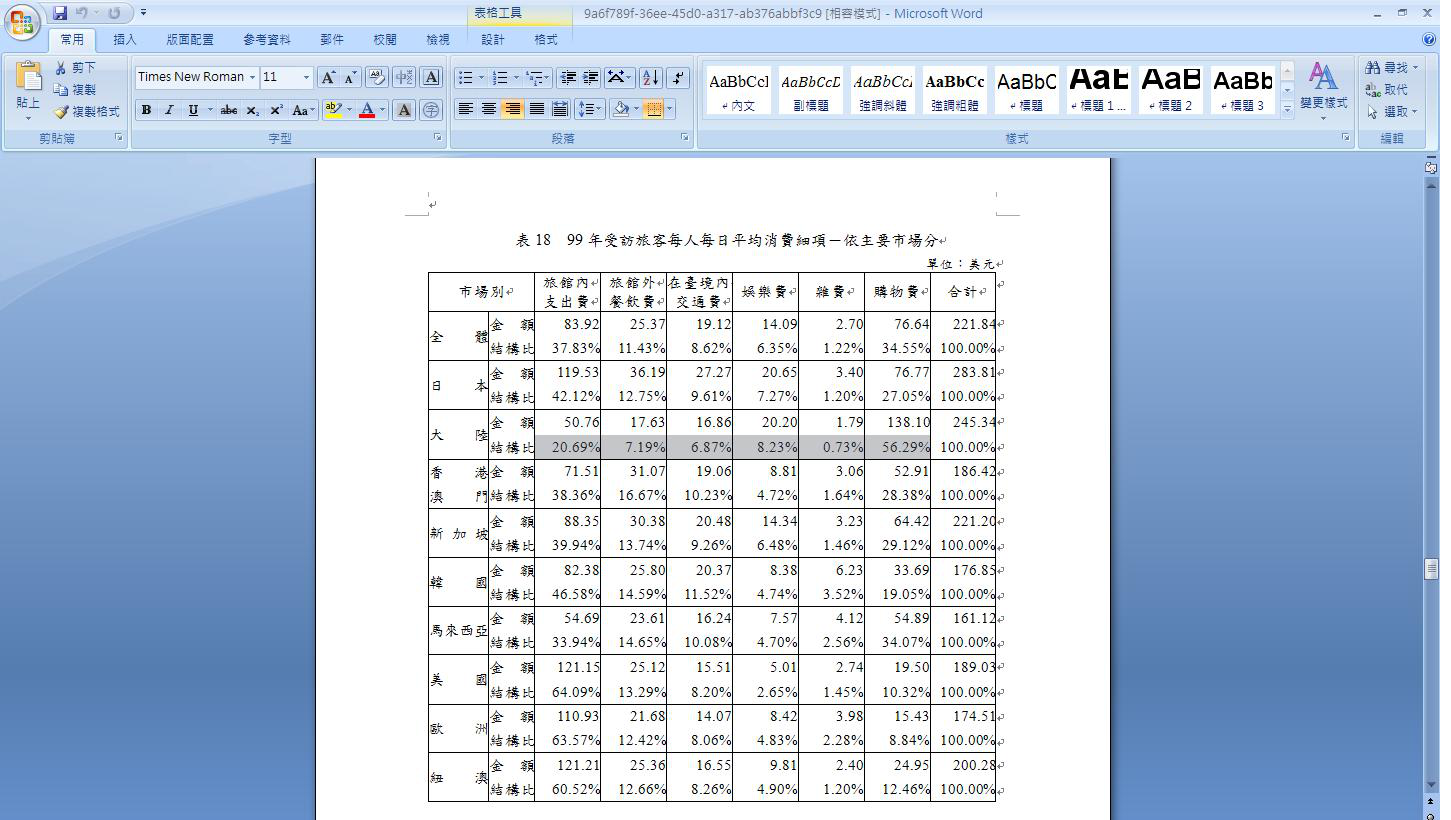1451x820 pixels.
Task: Apply the 內文 style
Action: click(x=739, y=90)
